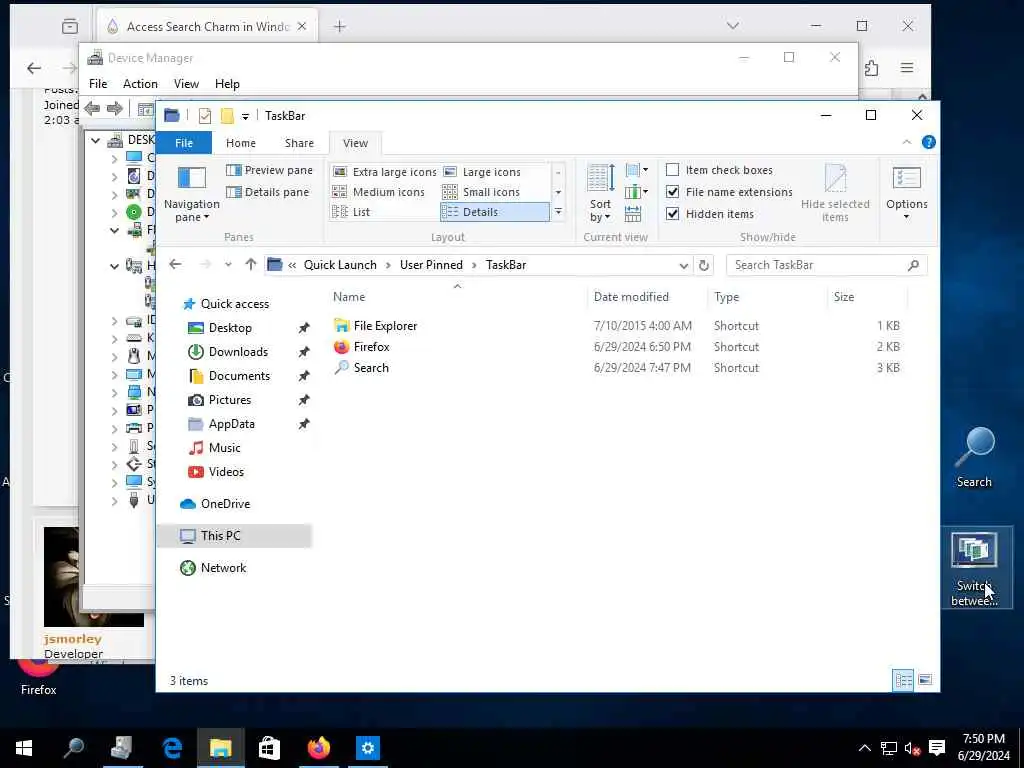Open Videos in navigation pane
Viewport: 1024px width, 768px height.
[x=226, y=472]
